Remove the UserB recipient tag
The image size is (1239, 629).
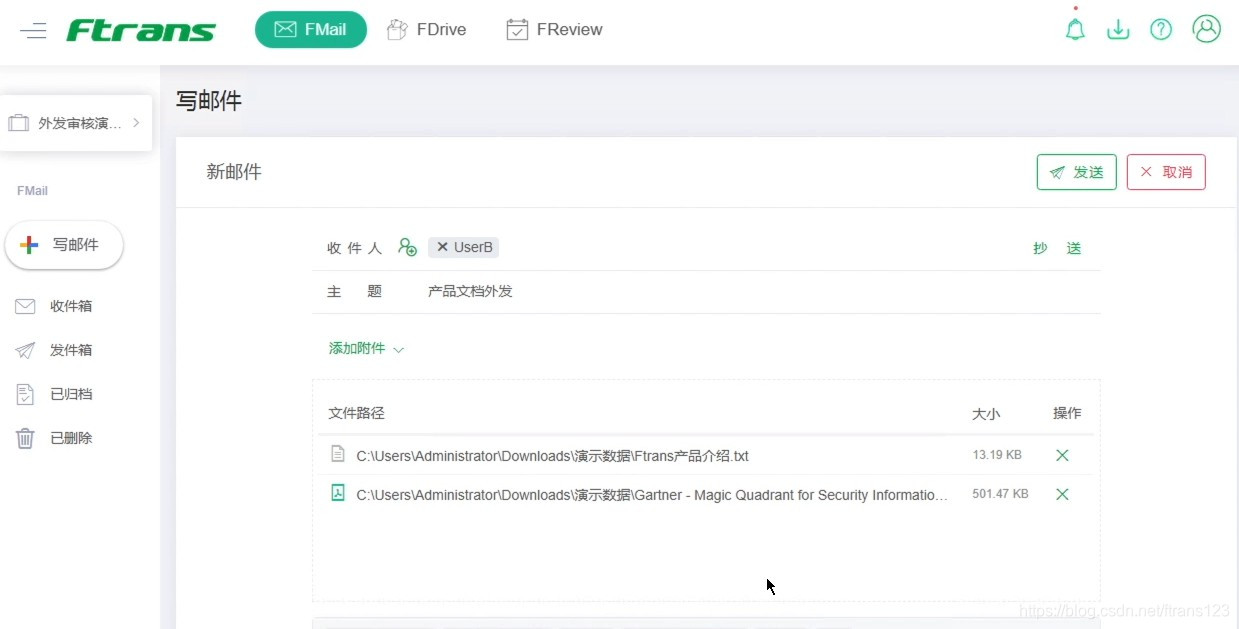pos(442,247)
